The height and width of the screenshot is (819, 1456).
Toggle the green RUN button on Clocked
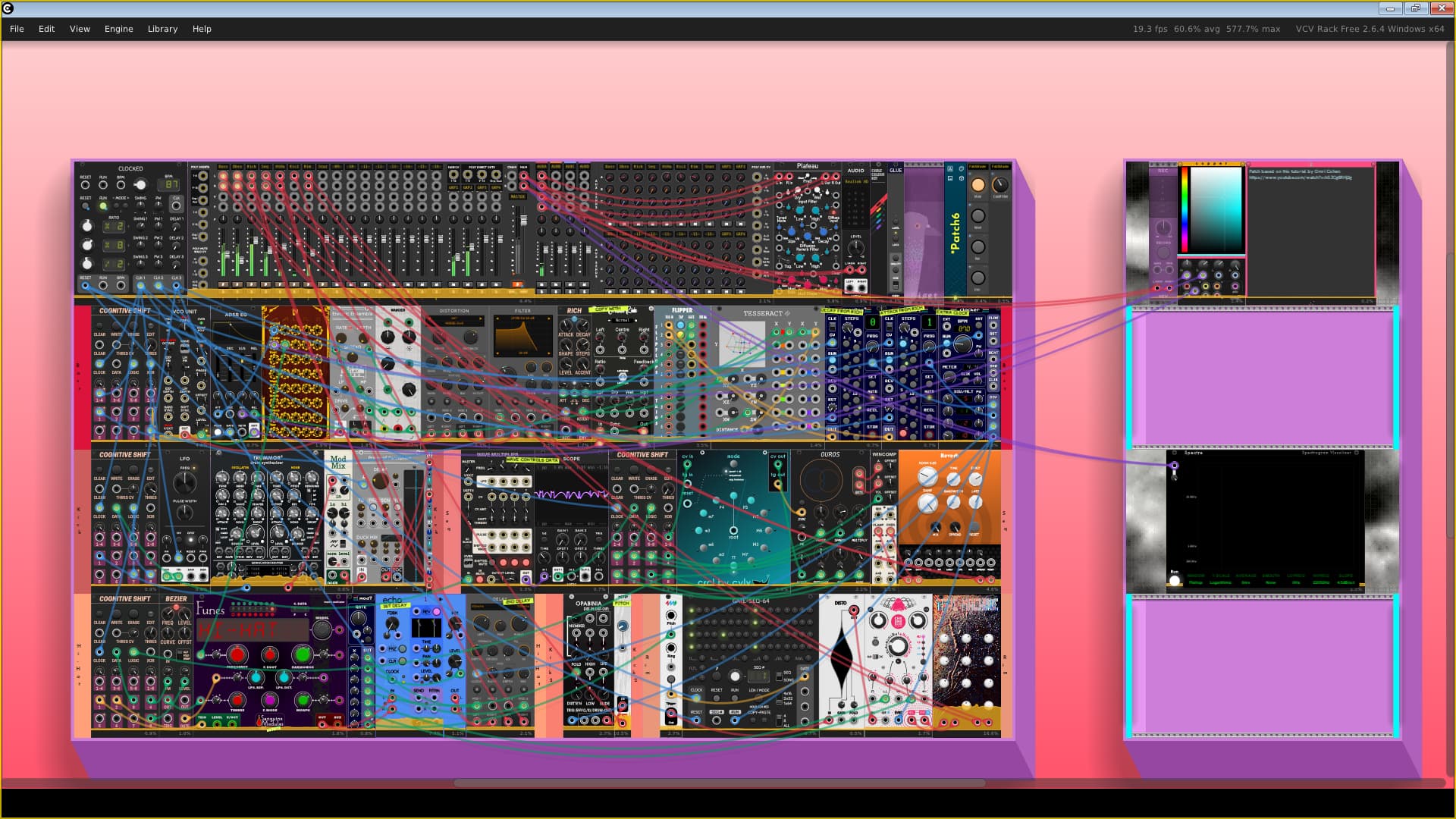click(103, 206)
